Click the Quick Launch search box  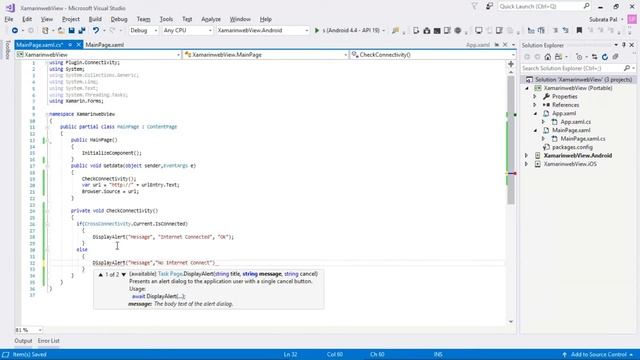coord(544,7)
